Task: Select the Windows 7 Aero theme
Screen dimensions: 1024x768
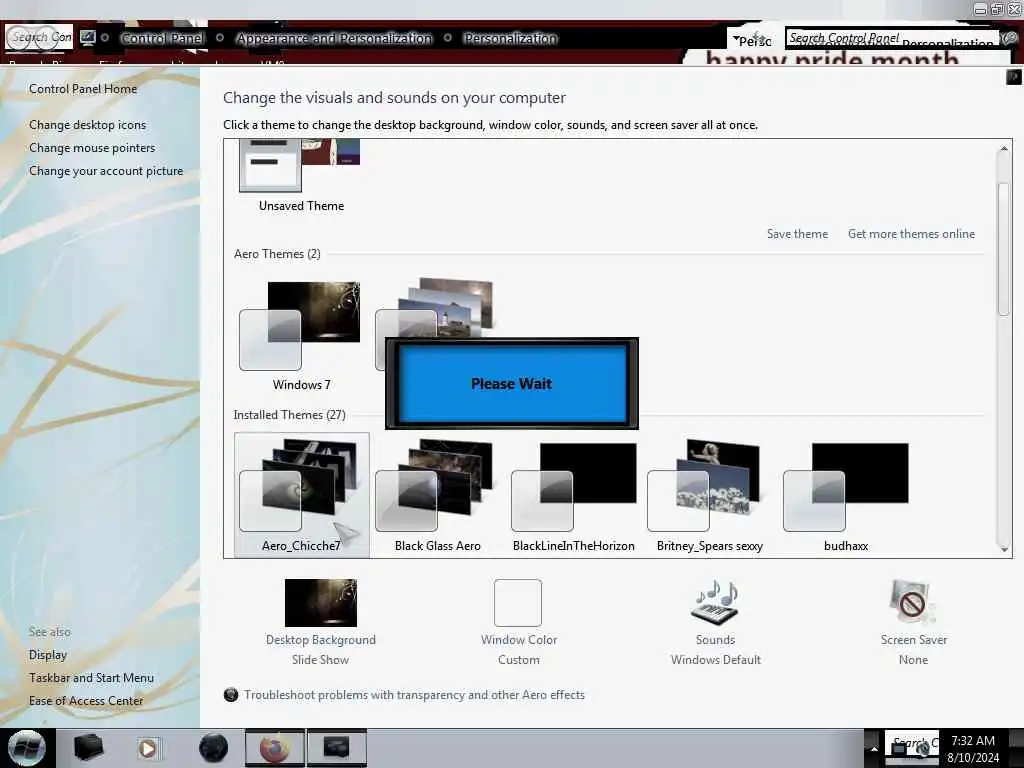Action: pos(301,336)
